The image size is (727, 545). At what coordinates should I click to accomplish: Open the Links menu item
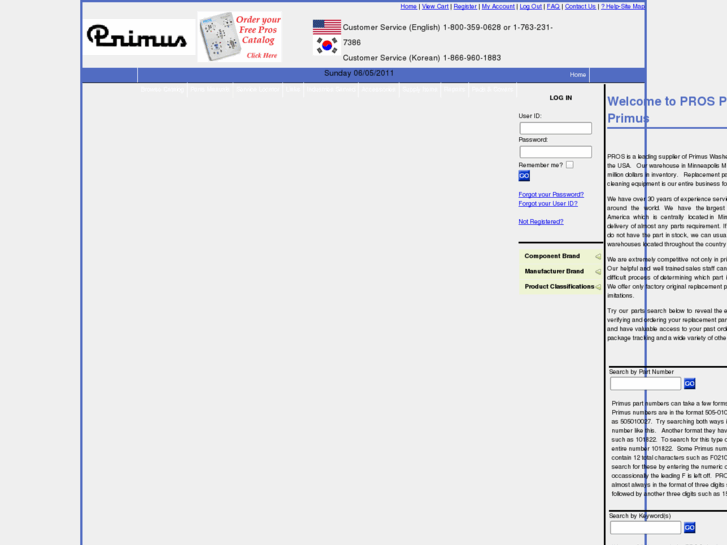[x=293, y=90]
